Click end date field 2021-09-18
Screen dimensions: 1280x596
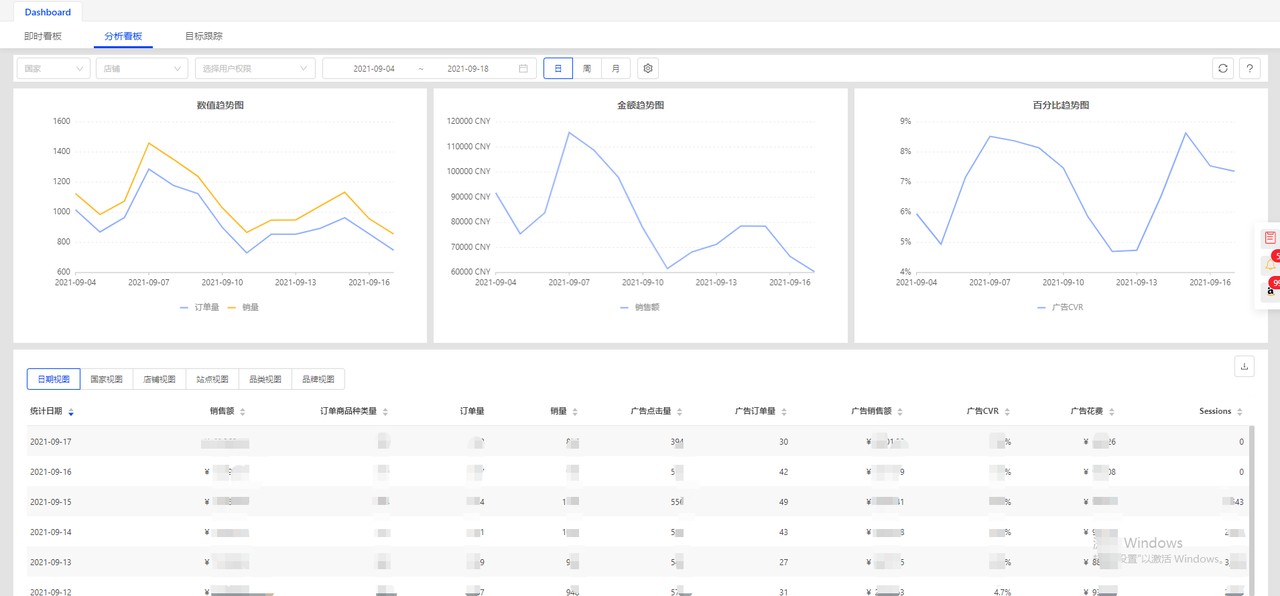click(468, 68)
